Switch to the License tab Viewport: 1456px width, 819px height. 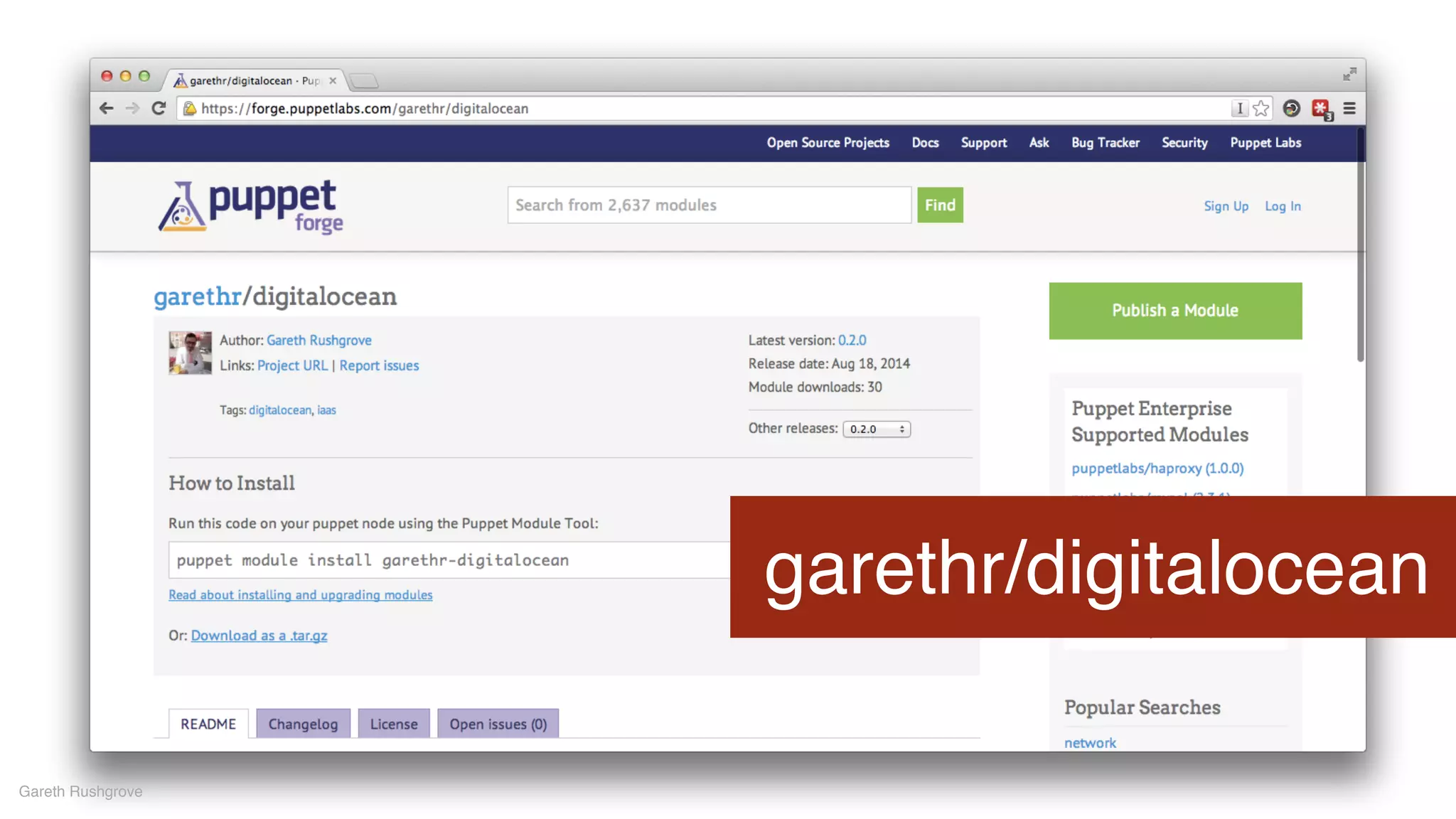point(394,724)
